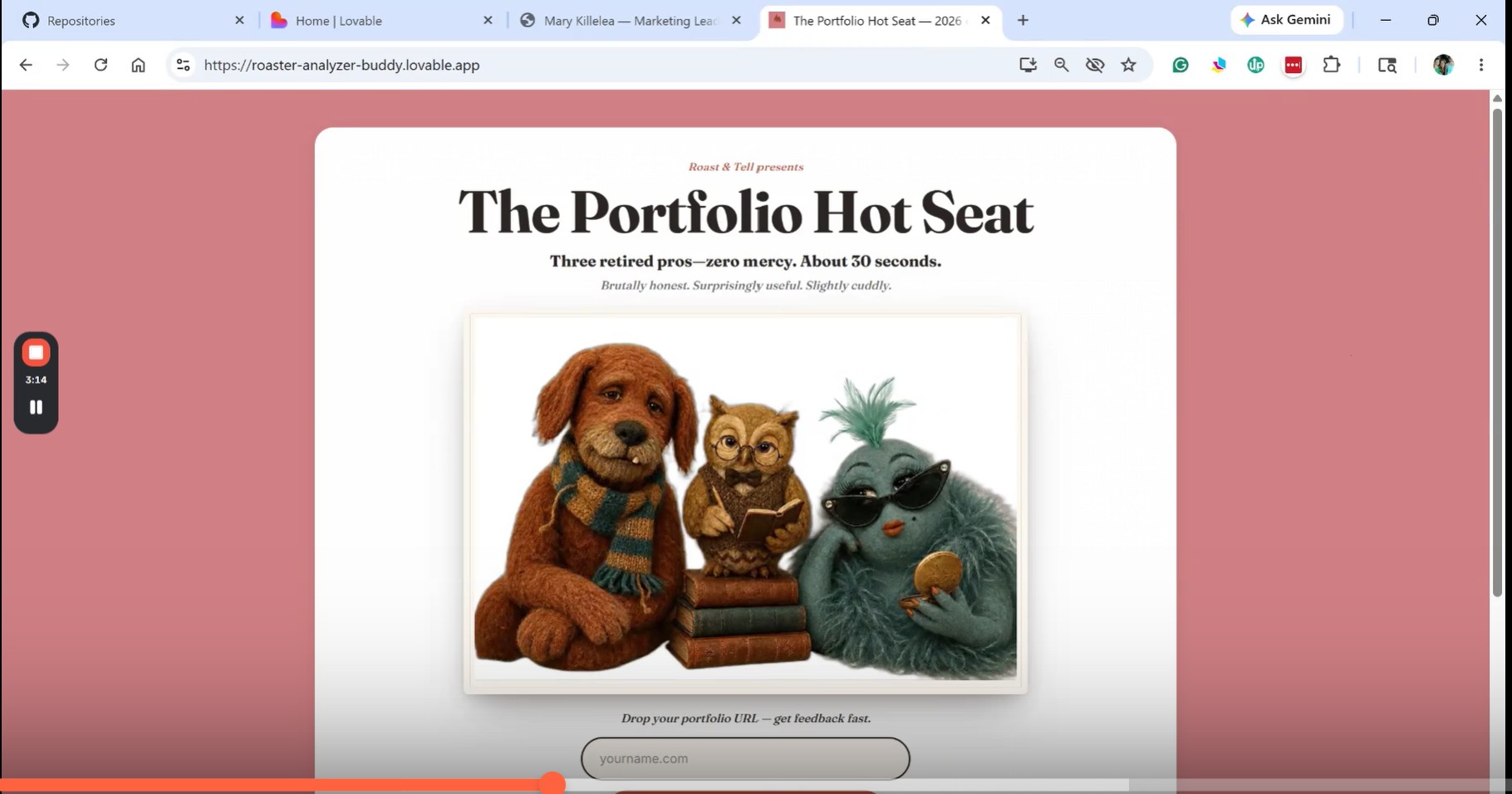The width and height of the screenshot is (1512, 794).
Task: Open the Grammarly extension icon
Action: pos(1181,65)
